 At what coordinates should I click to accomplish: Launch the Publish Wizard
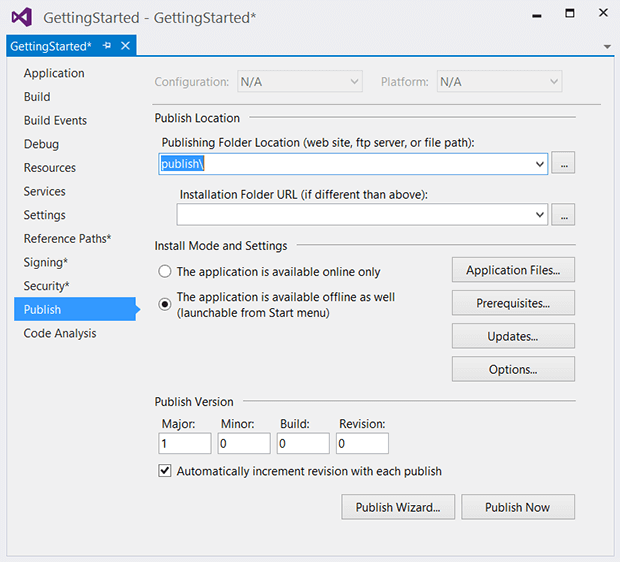[398, 507]
